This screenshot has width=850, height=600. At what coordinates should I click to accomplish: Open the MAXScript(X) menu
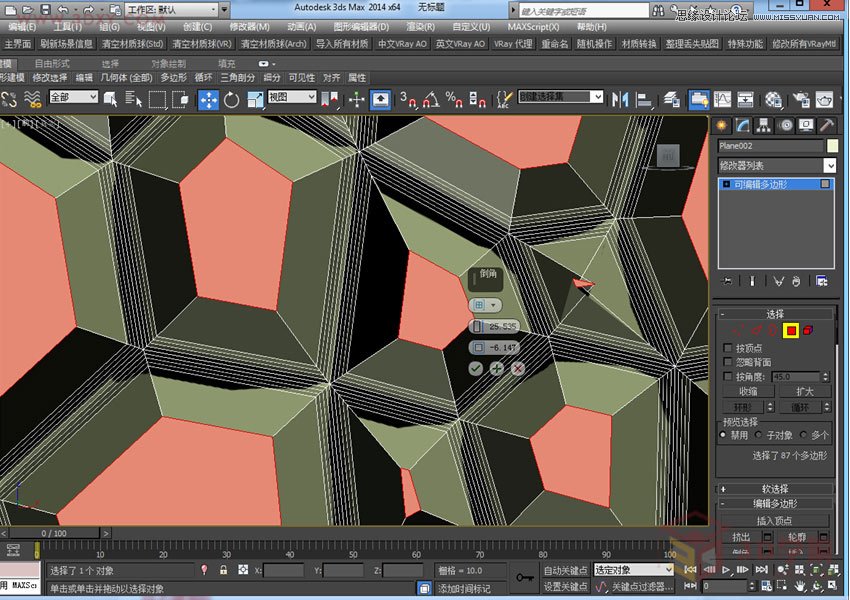(x=533, y=27)
